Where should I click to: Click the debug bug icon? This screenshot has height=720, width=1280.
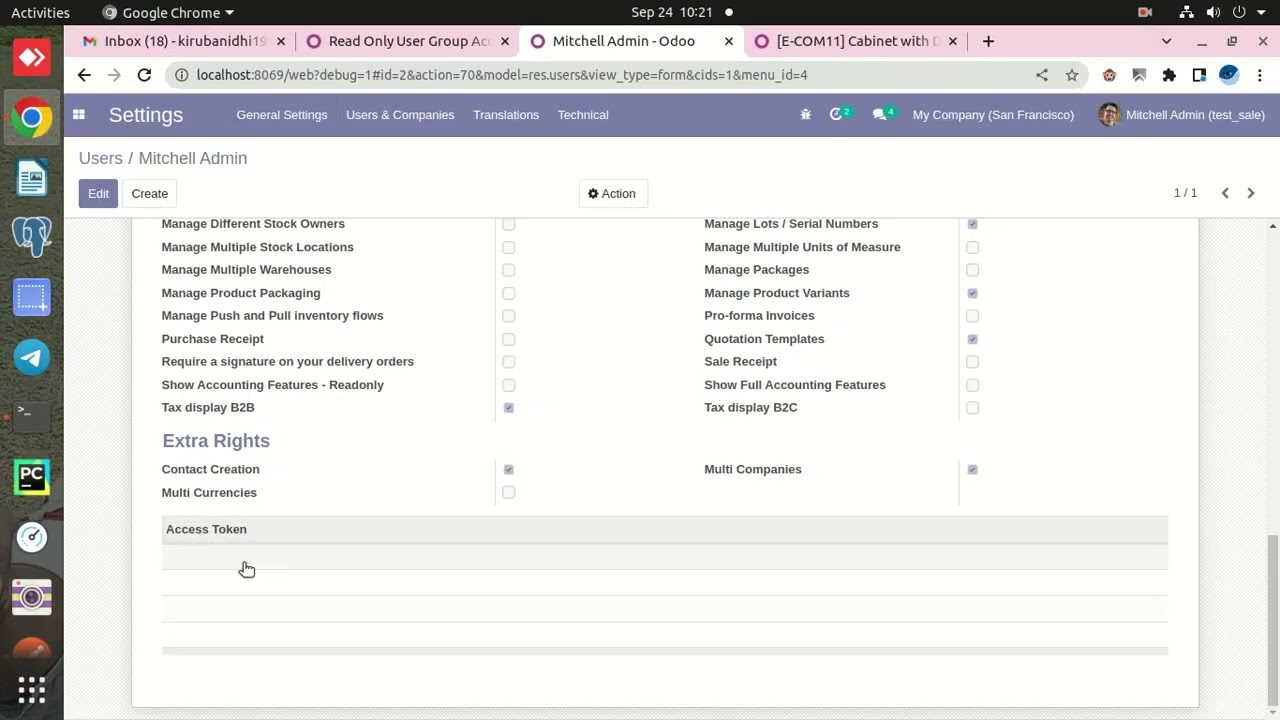coord(806,115)
